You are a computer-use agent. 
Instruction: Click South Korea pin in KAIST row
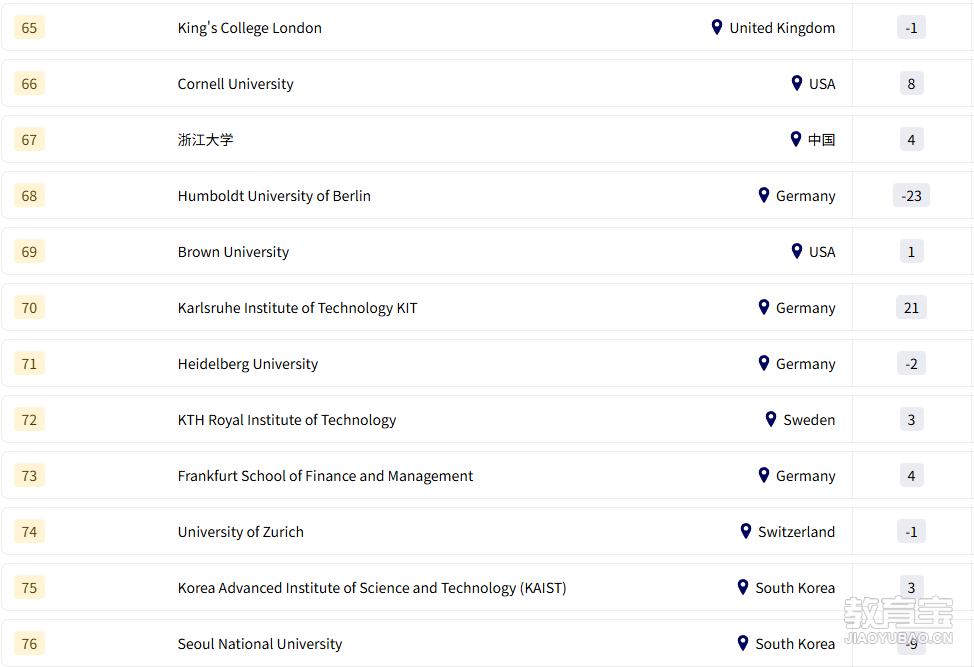(x=742, y=587)
